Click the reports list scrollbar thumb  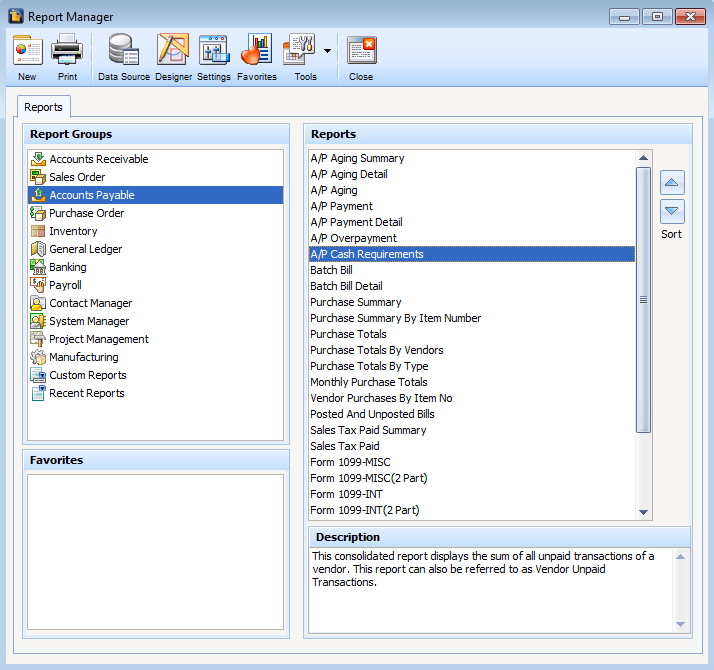point(643,300)
